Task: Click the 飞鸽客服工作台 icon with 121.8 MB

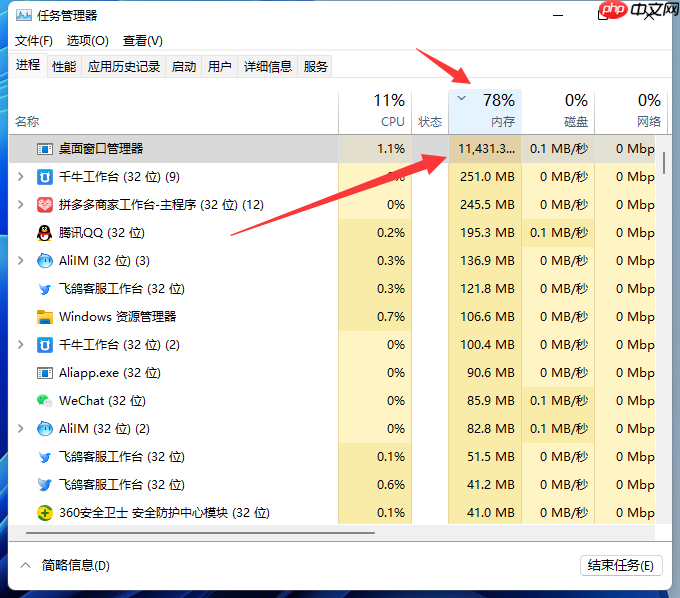Action: [x=45, y=289]
